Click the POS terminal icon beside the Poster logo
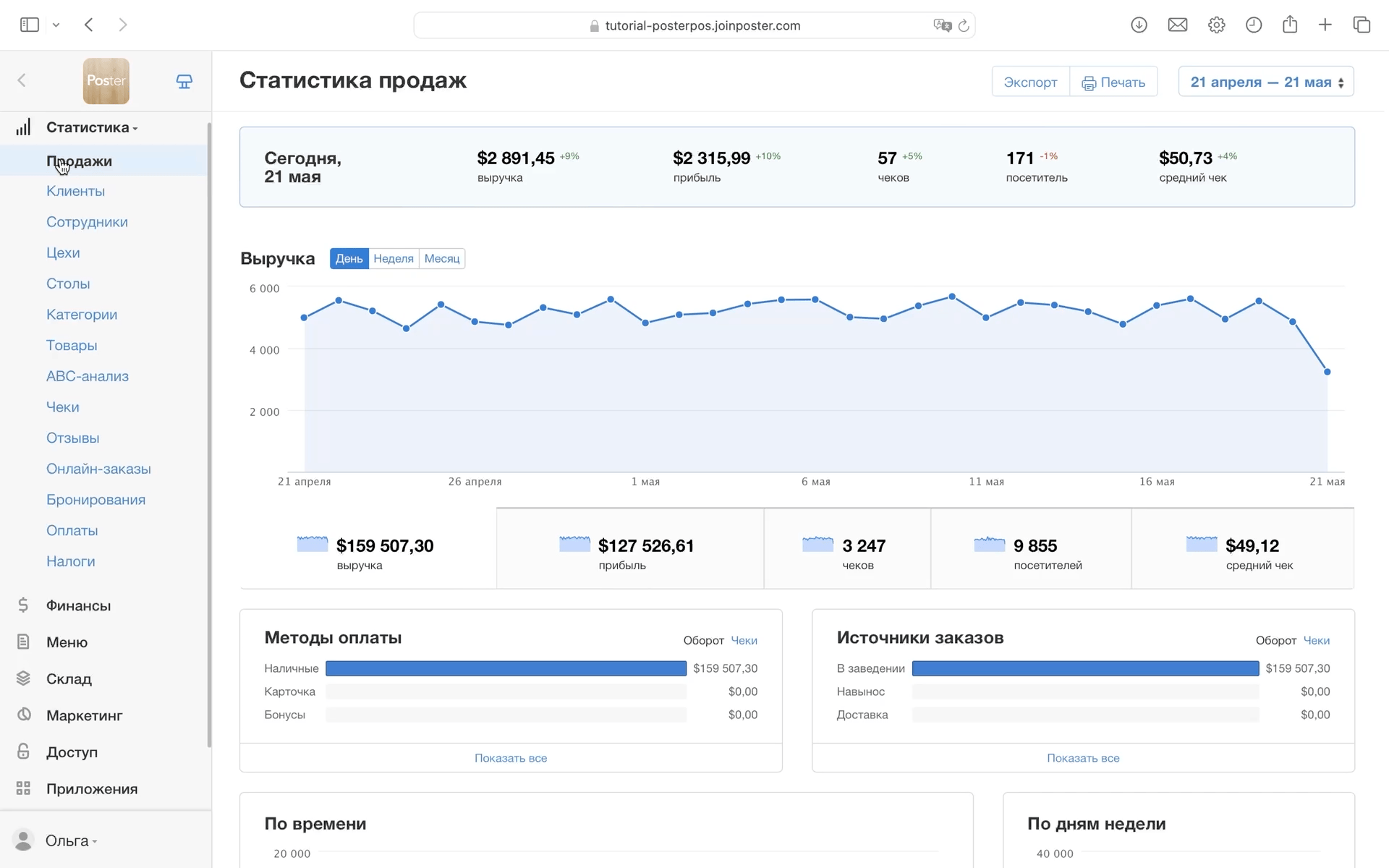This screenshot has height=868, width=1389. pos(184,81)
